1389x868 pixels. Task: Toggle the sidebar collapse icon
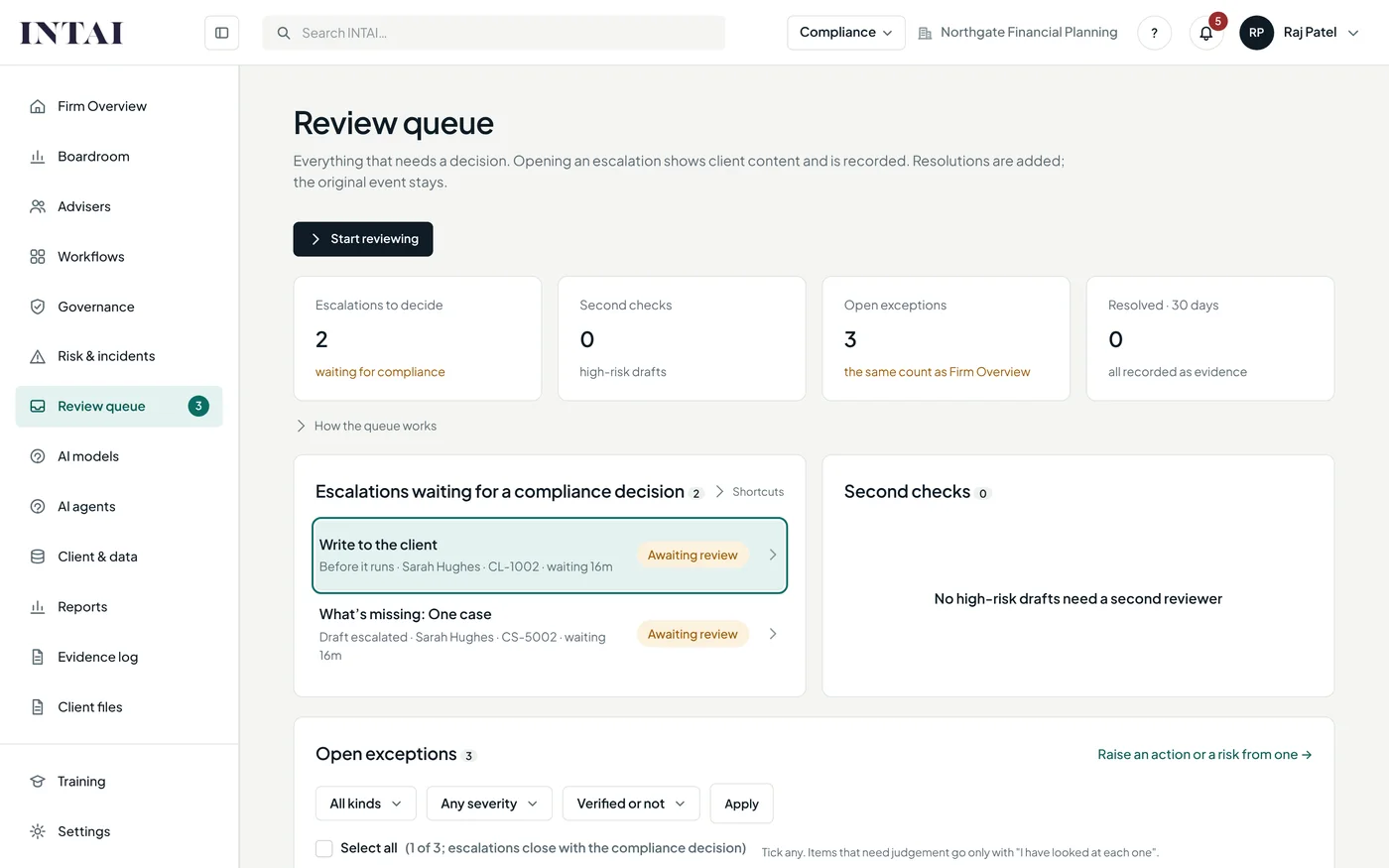coord(222,33)
